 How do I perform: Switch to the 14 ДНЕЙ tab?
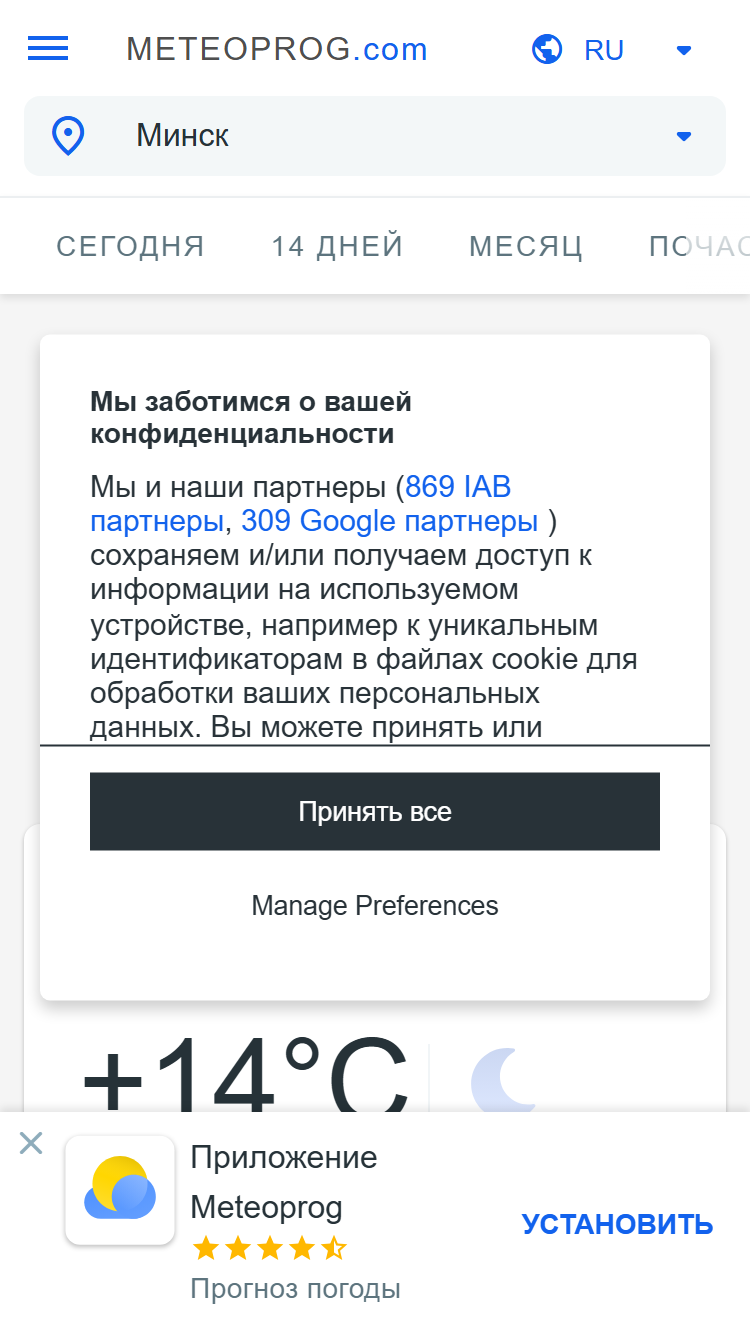coord(338,246)
